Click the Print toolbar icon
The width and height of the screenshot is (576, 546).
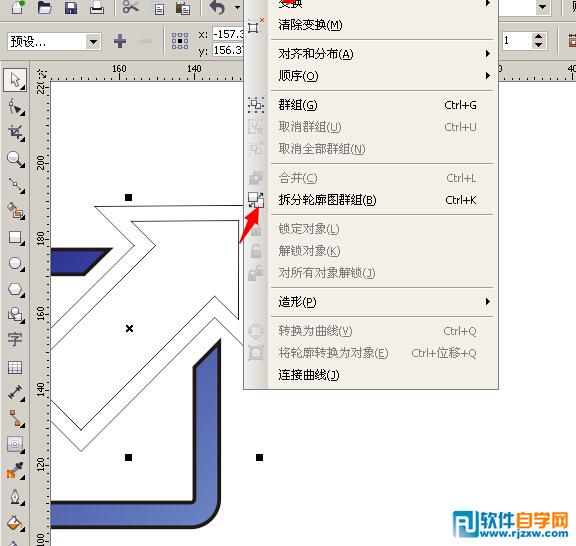pyautogui.click(x=97, y=7)
